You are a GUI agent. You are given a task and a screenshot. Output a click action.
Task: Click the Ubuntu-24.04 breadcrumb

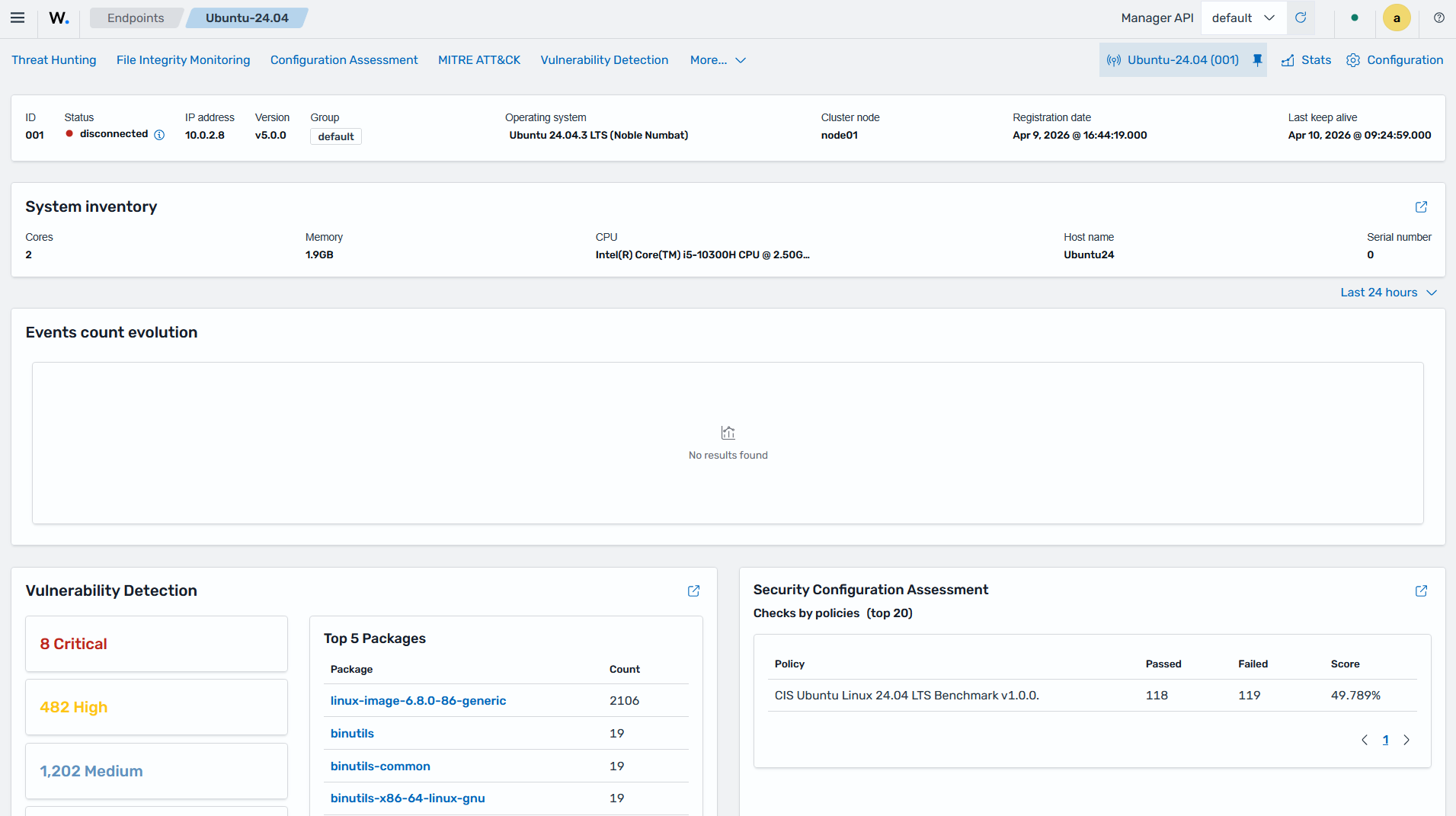coord(247,18)
